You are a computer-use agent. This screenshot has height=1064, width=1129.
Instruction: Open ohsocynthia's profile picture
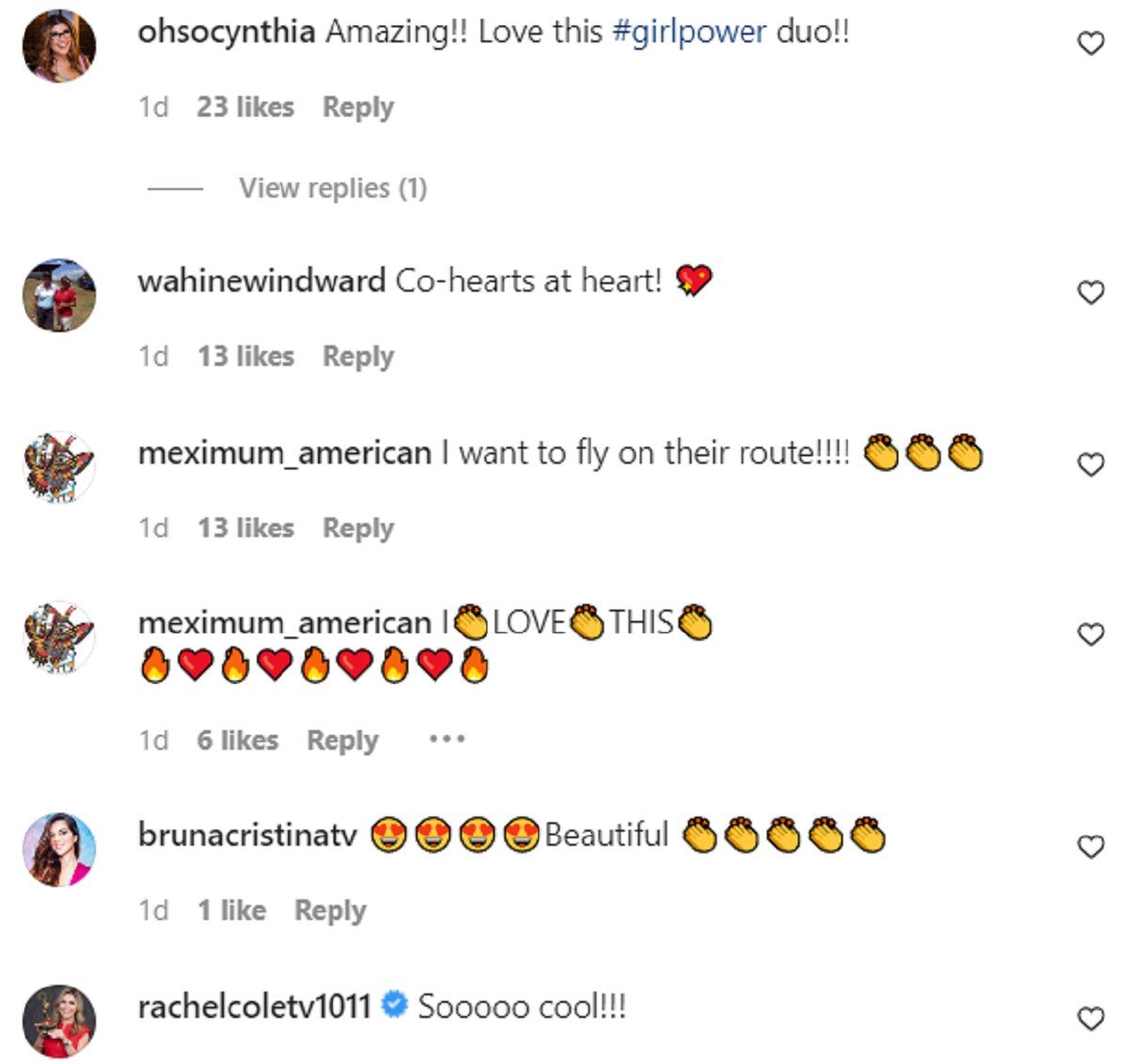pos(59,46)
